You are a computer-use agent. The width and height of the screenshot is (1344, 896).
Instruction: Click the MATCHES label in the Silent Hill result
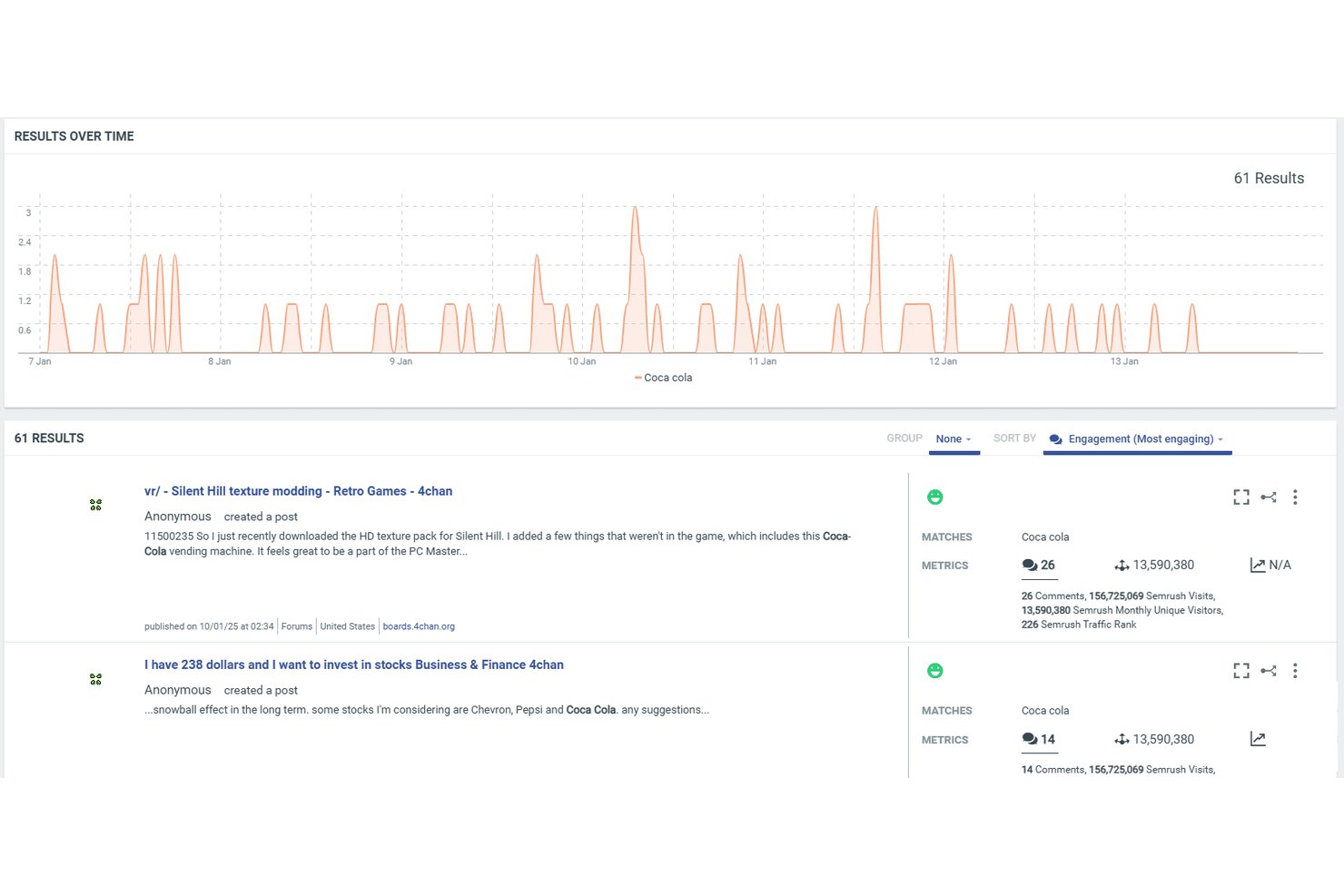click(x=946, y=537)
